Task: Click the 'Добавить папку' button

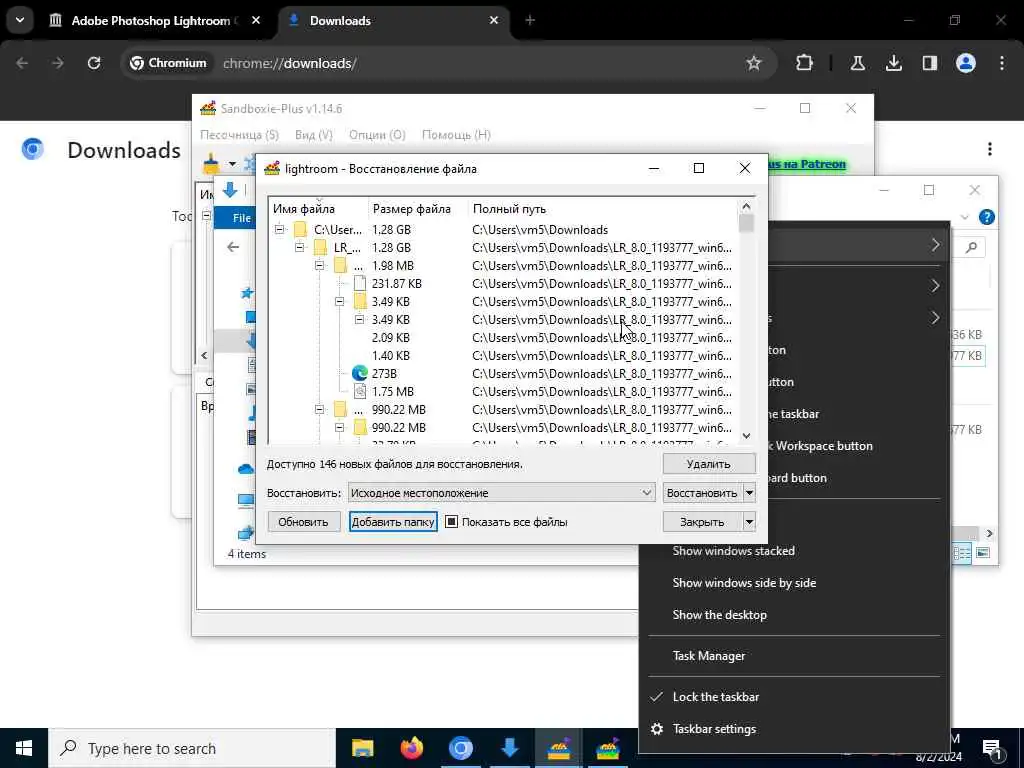Action: click(393, 522)
